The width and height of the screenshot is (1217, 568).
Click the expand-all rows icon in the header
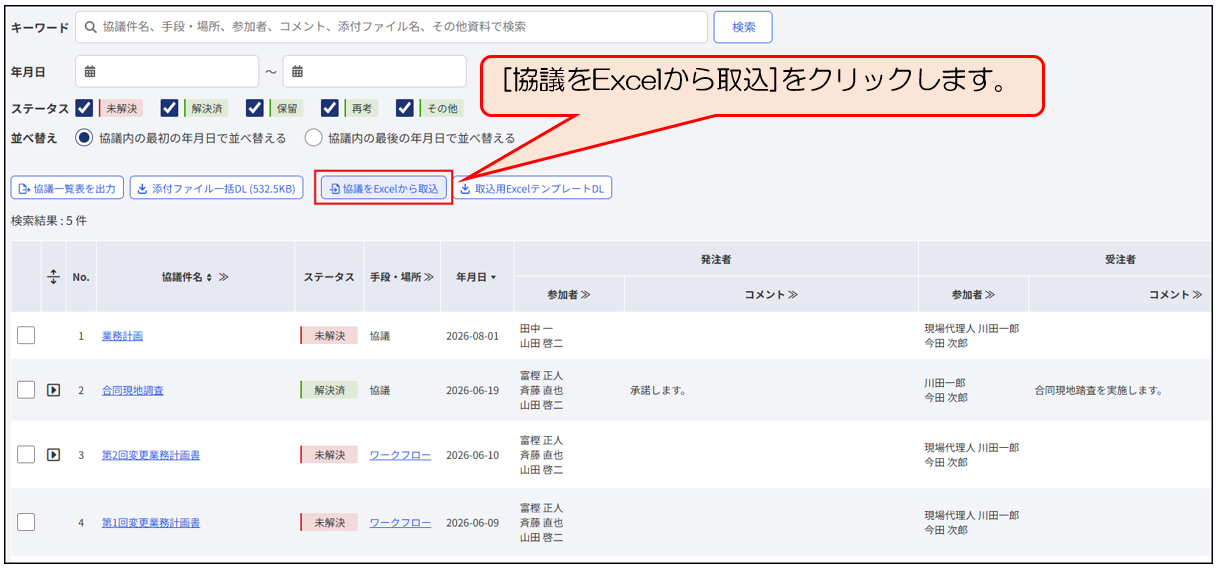(x=54, y=276)
